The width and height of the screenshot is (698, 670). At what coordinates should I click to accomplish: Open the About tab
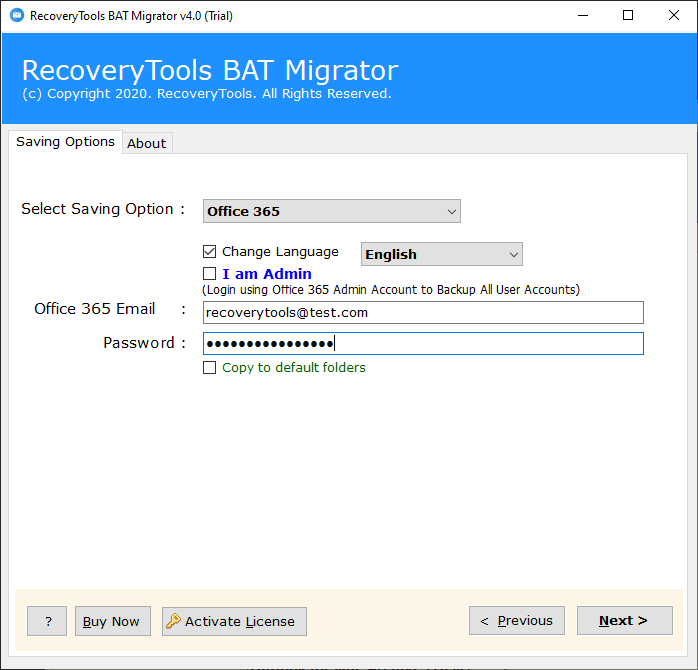[x=147, y=143]
